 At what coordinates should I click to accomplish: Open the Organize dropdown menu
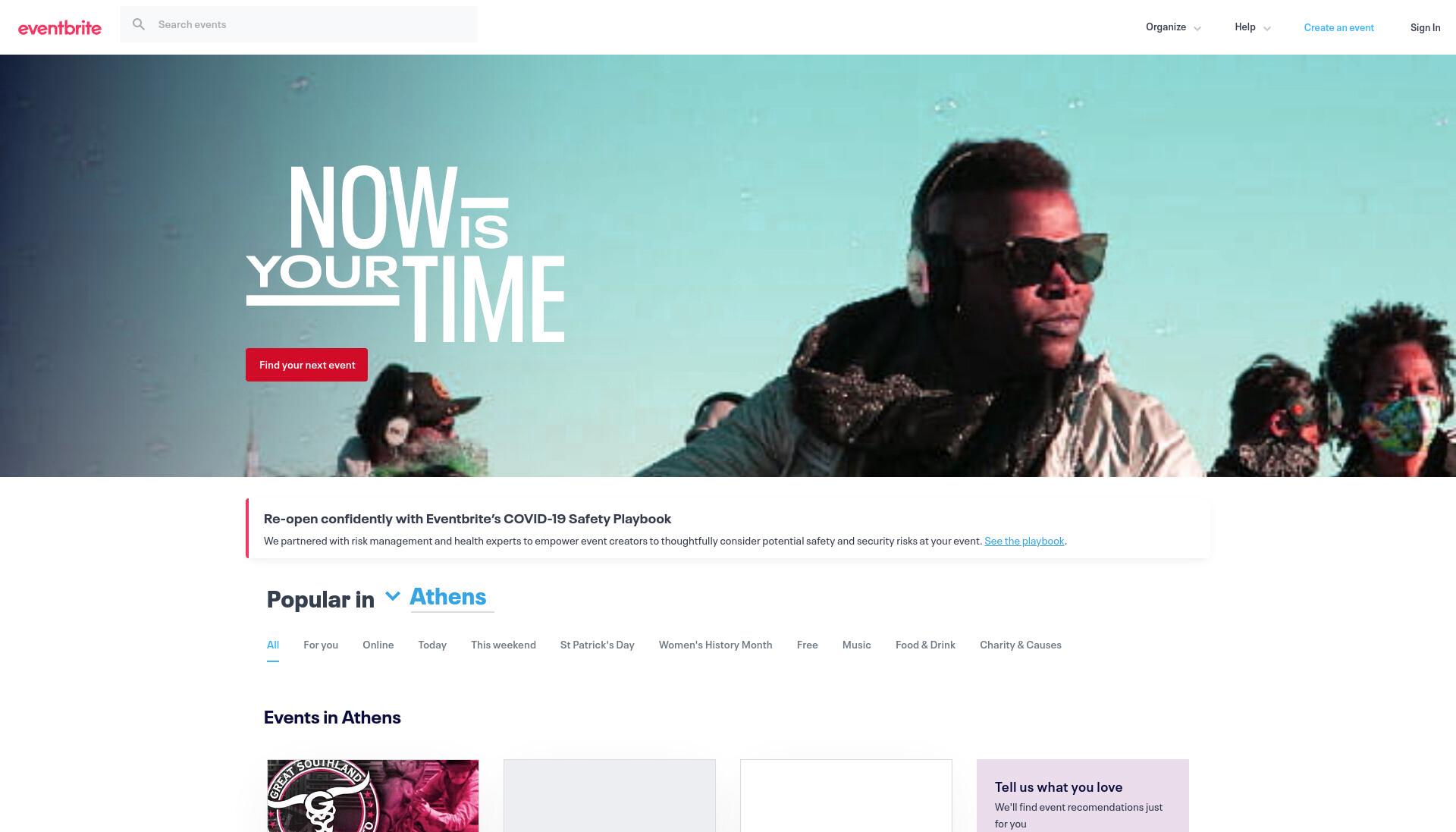pyautogui.click(x=1173, y=27)
